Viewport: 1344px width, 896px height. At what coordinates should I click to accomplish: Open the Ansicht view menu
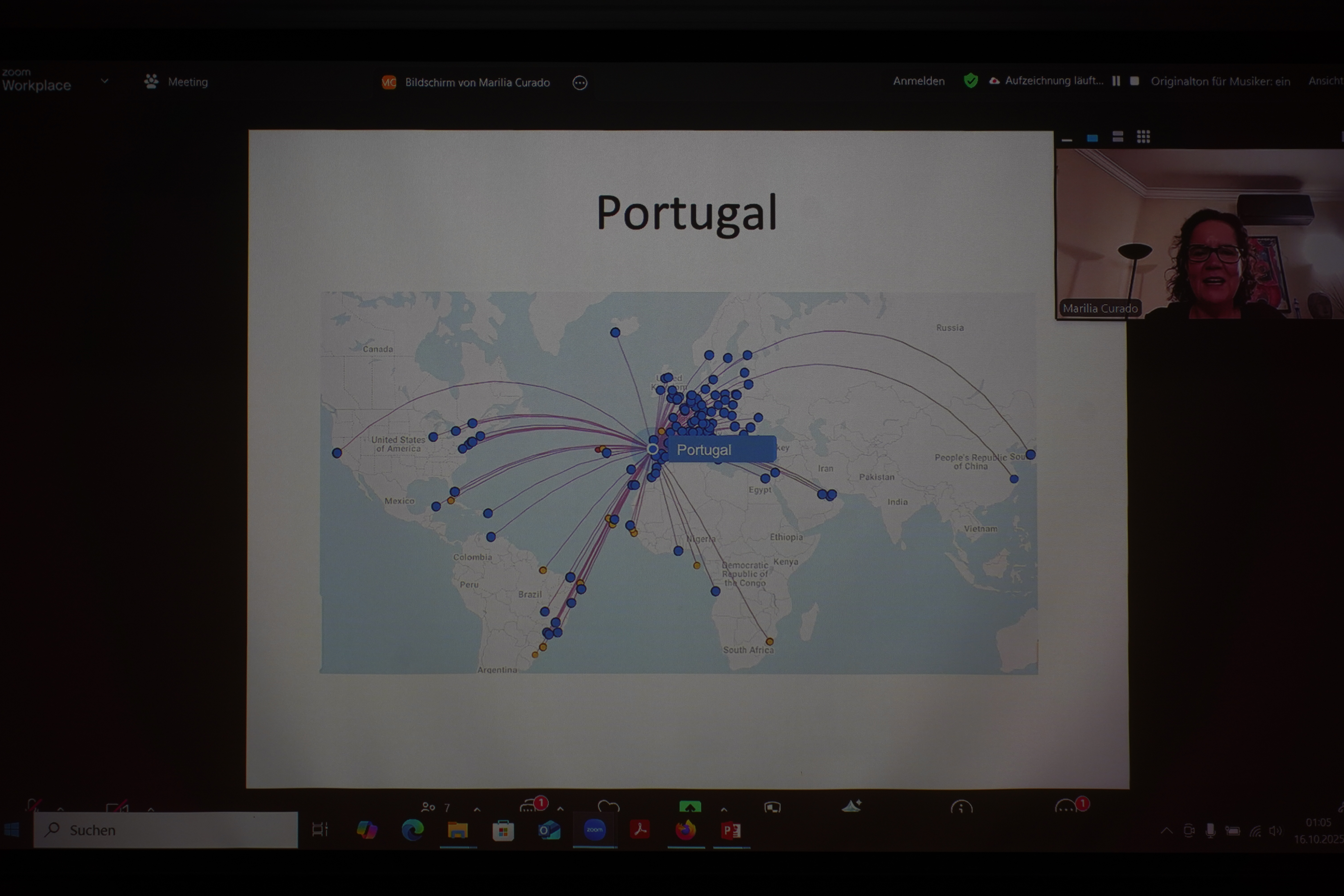1325,81
